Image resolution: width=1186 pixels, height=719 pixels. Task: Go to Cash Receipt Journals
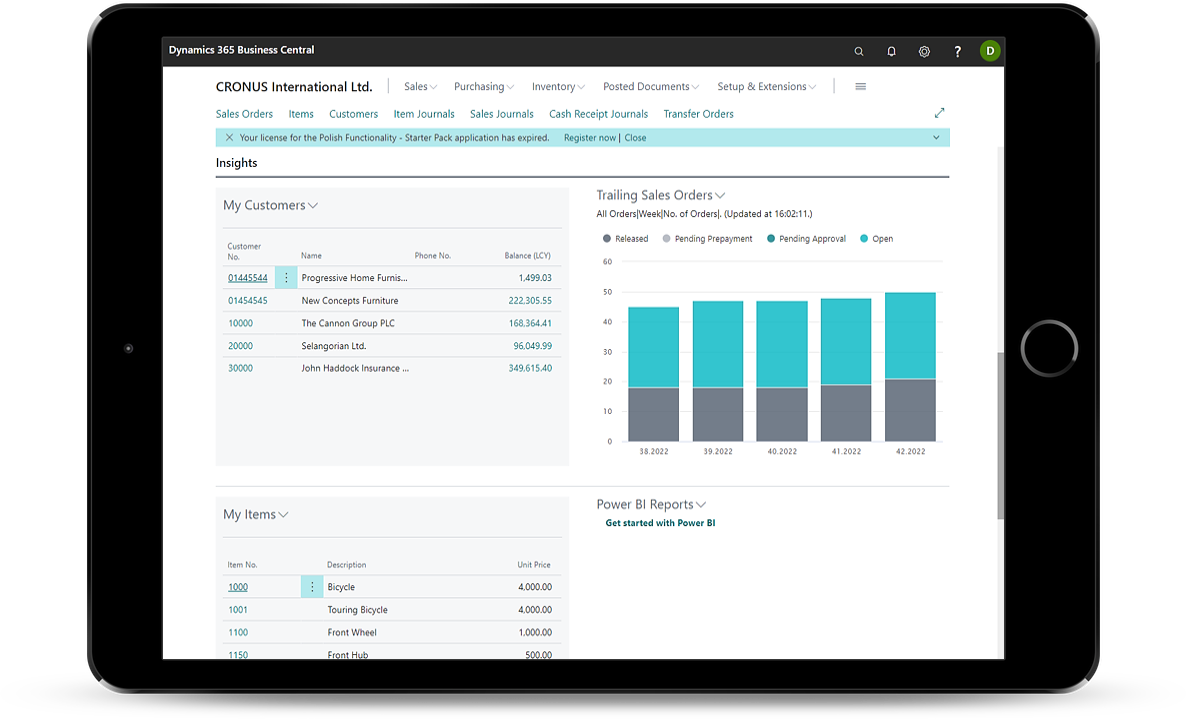pos(598,114)
